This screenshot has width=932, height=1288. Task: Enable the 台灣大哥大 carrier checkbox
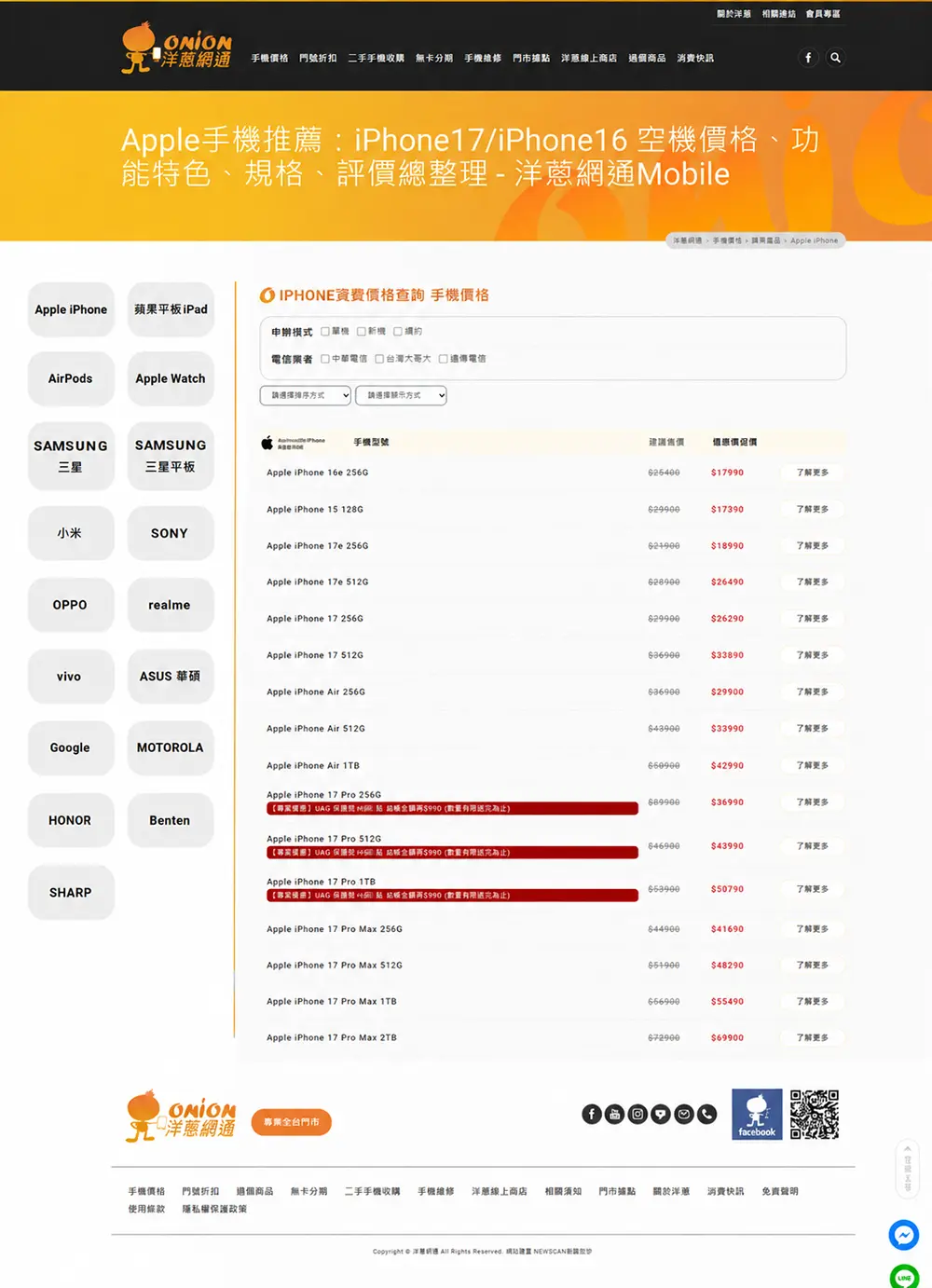coord(379,359)
